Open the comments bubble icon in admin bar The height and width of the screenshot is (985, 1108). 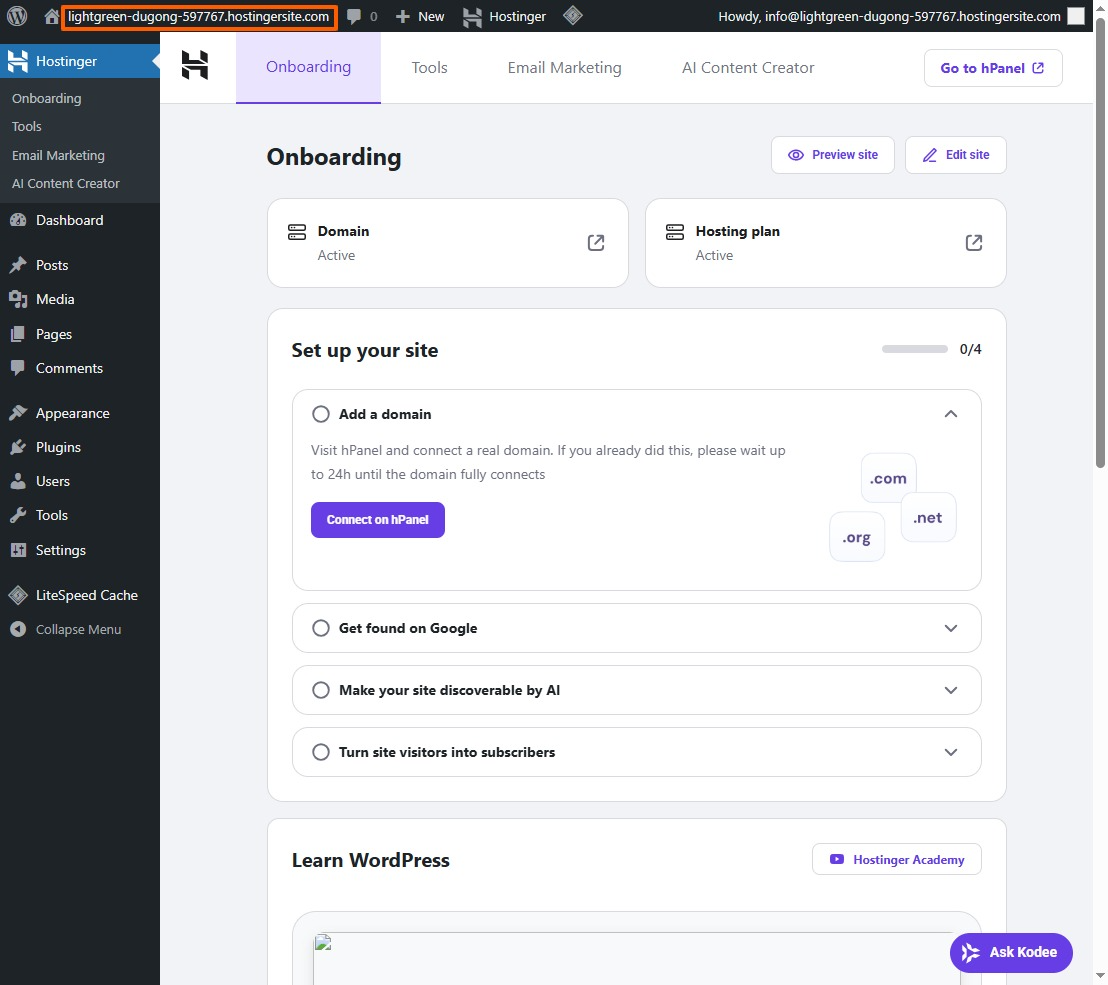[355, 17]
